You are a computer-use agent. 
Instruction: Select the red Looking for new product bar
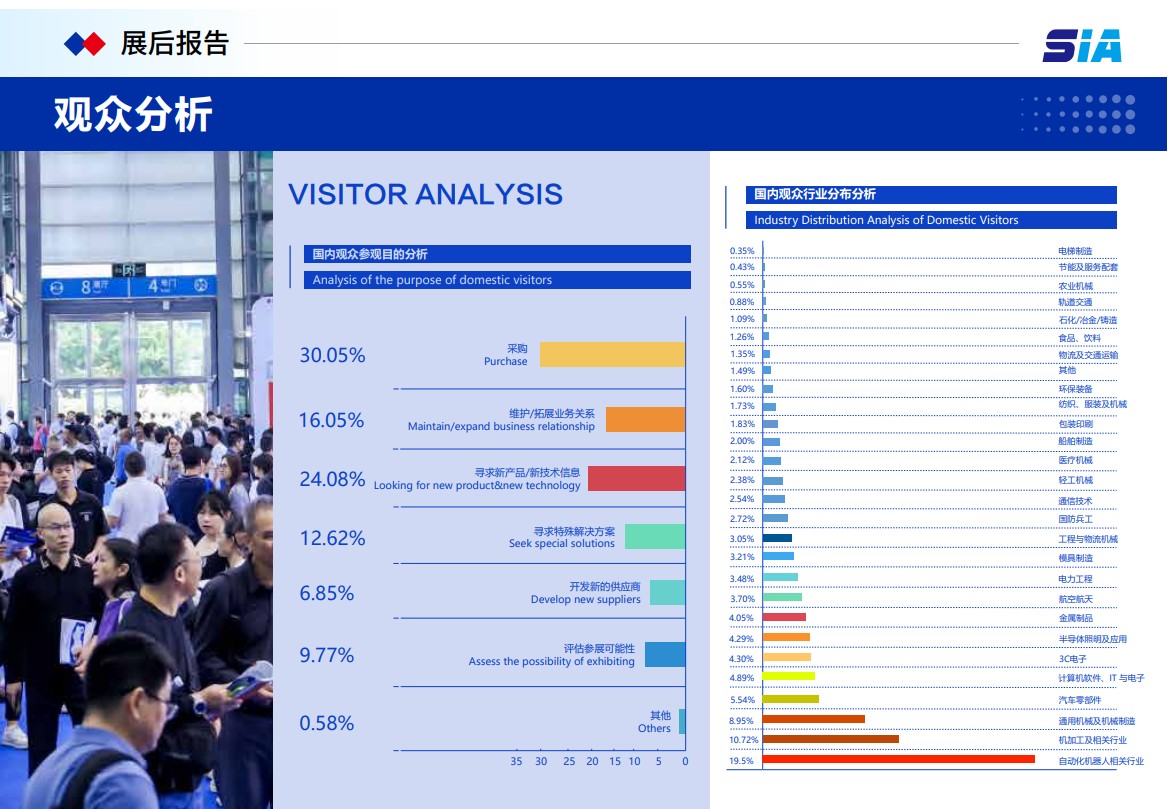click(636, 478)
